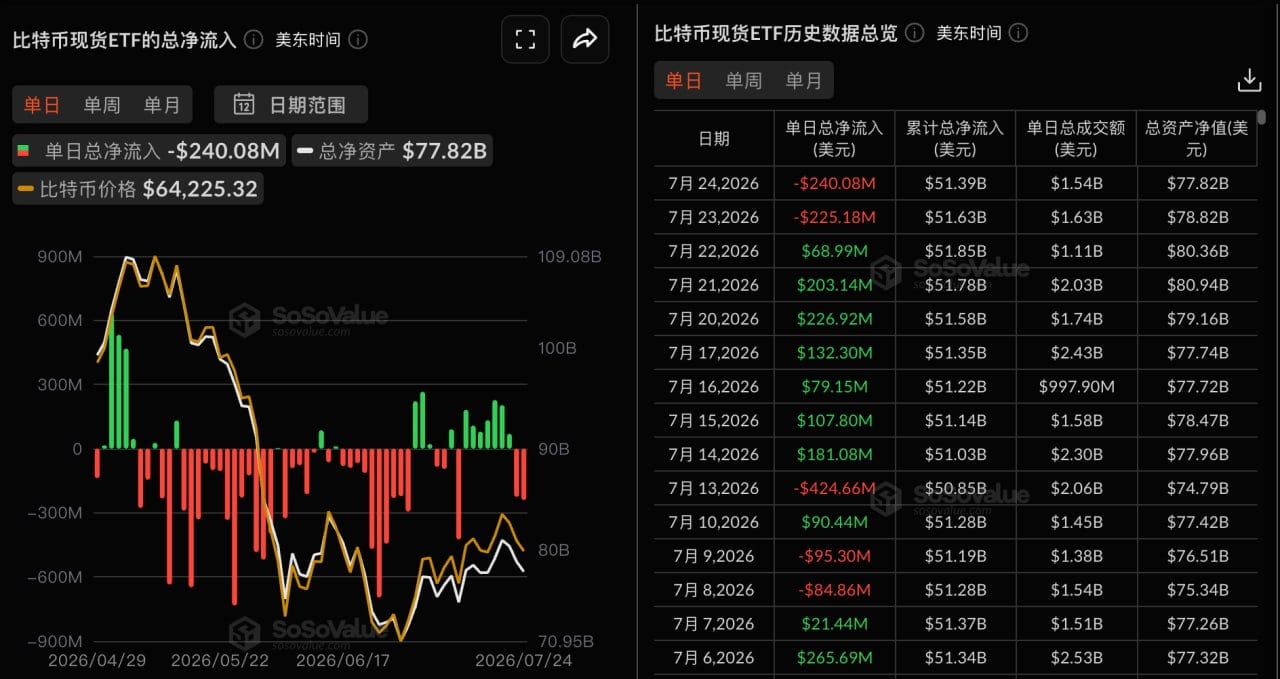The height and width of the screenshot is (679, 1280).
Task: Click the $68.99M net inflow cell
Action: [834, 251]
